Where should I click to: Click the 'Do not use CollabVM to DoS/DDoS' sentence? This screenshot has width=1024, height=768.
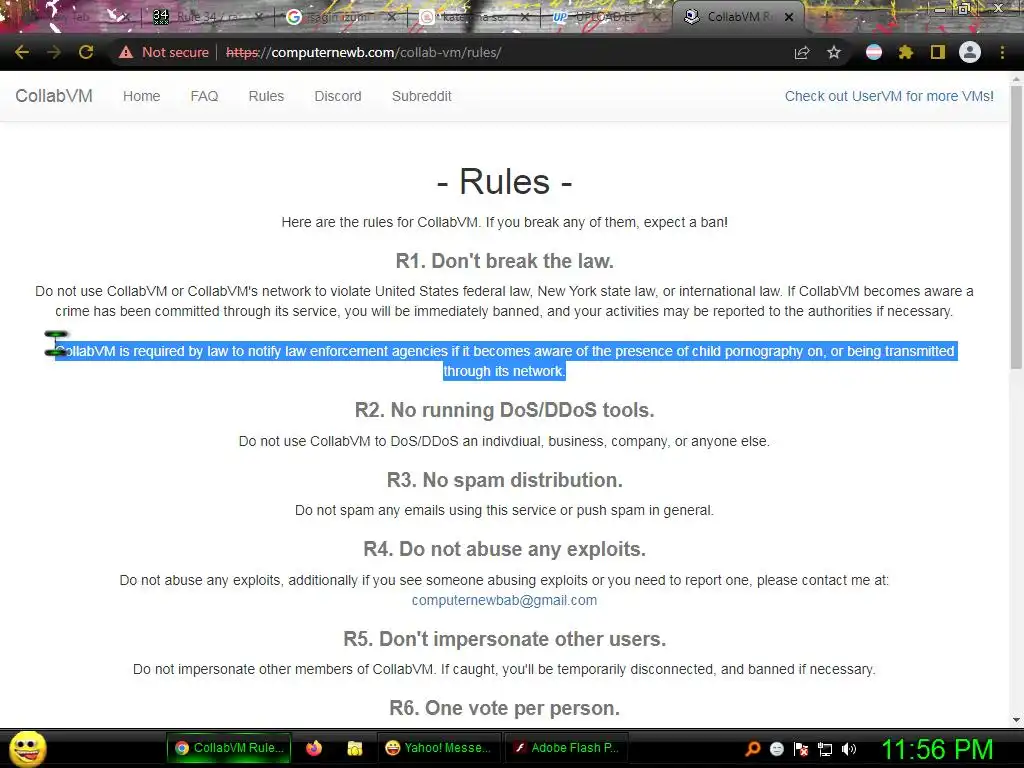coord(504,441)
